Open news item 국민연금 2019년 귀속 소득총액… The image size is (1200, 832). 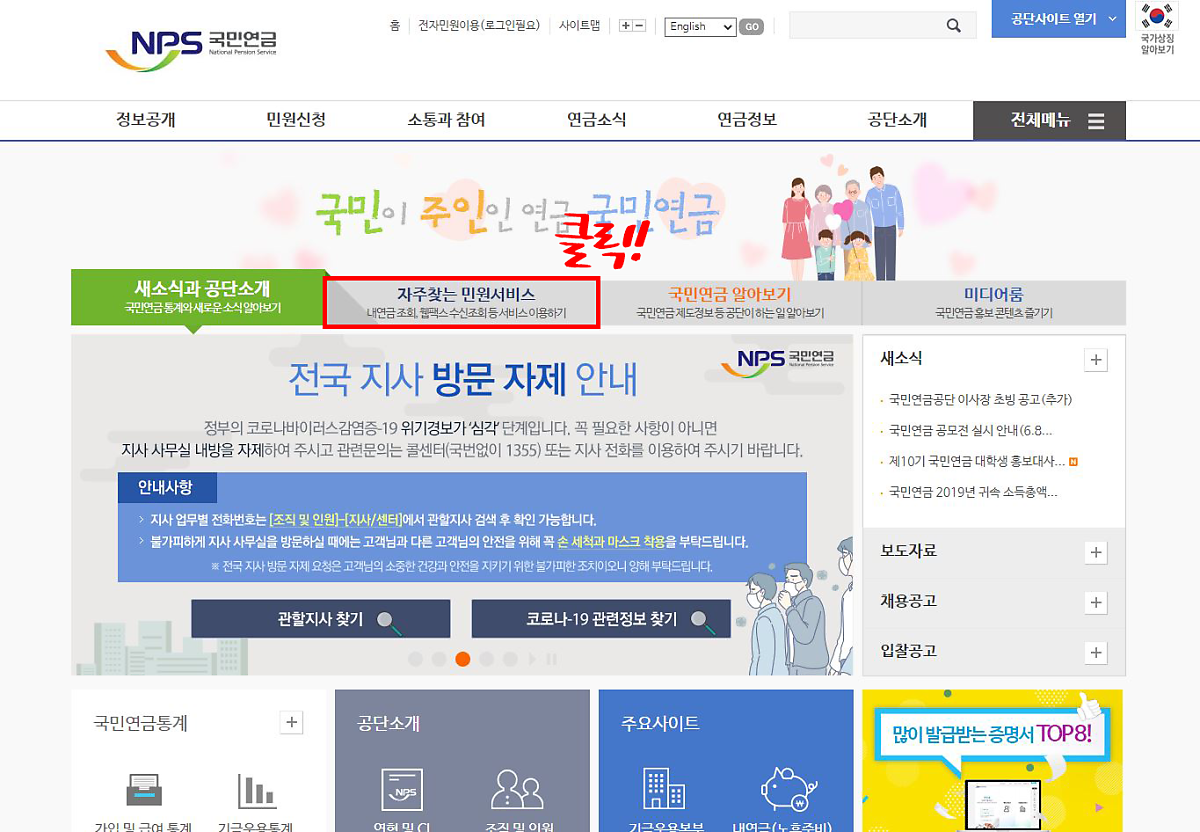point(973,492)
